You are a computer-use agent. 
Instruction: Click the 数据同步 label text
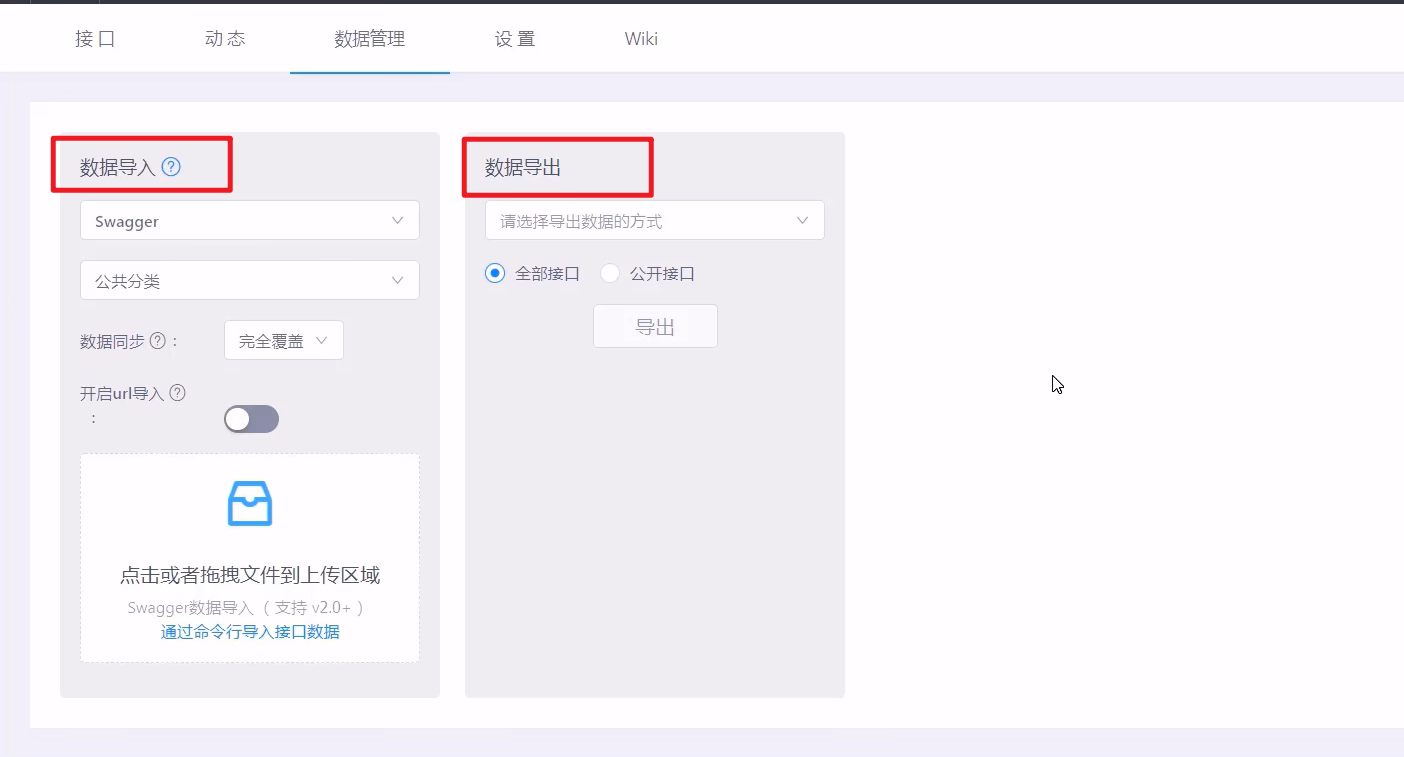(x=112, y=341)
